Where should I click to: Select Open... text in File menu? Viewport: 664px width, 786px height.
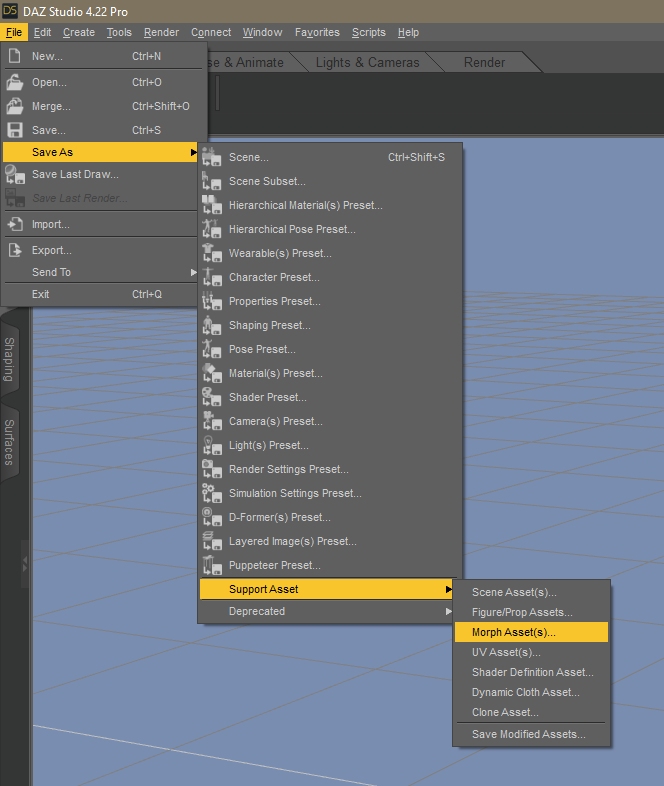(x=49, y=82)
